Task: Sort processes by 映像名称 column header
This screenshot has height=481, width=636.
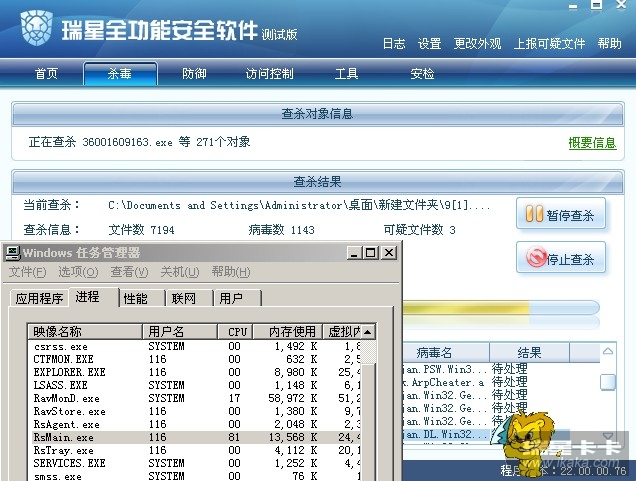Action: 85,332
